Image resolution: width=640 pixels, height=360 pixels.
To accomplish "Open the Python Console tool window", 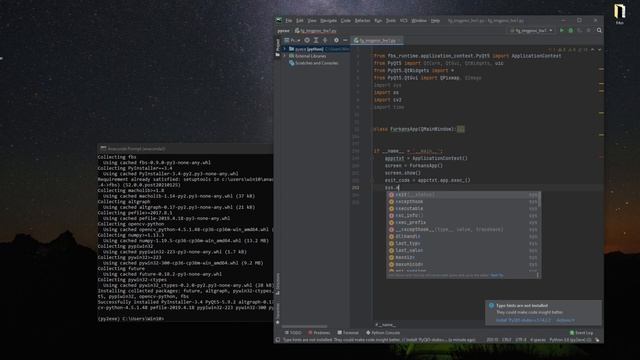I will (x=383, y=333).
